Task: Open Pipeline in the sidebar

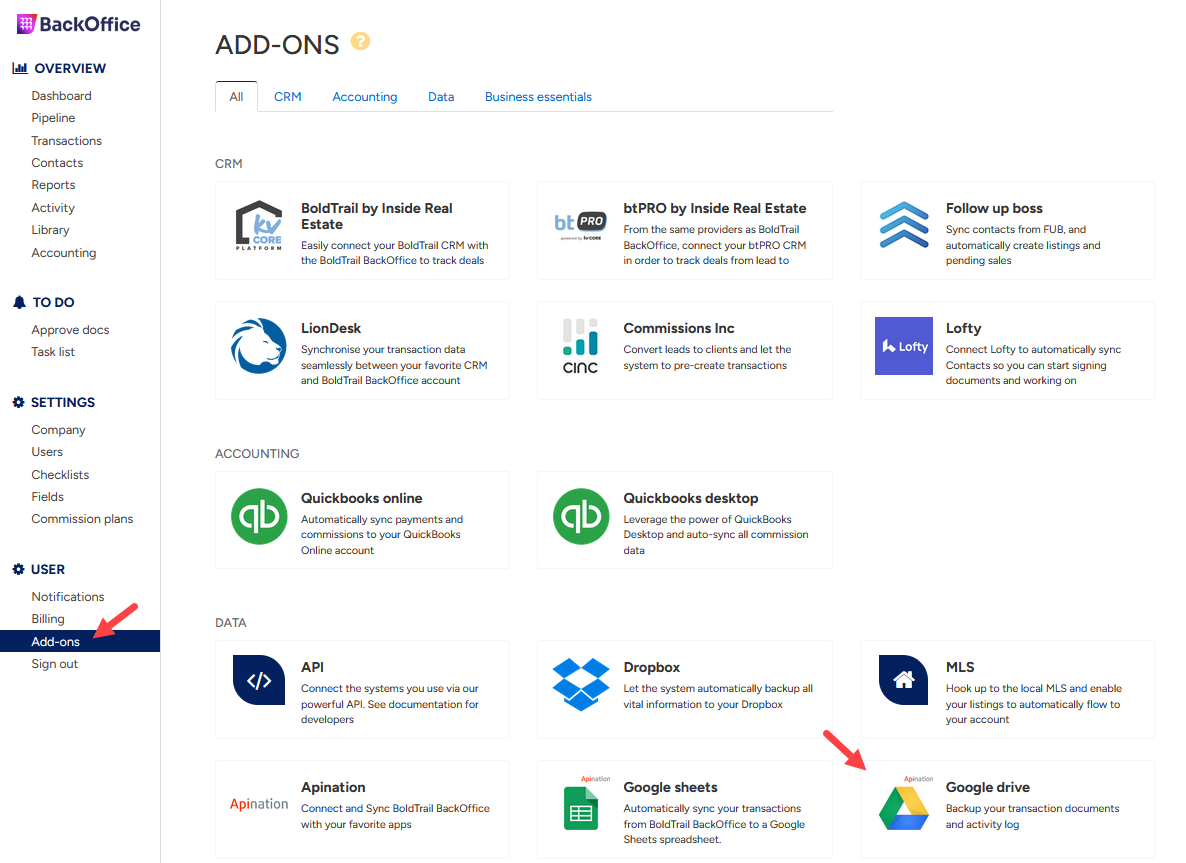Action: pyautogui.click(x=53, y=118)
